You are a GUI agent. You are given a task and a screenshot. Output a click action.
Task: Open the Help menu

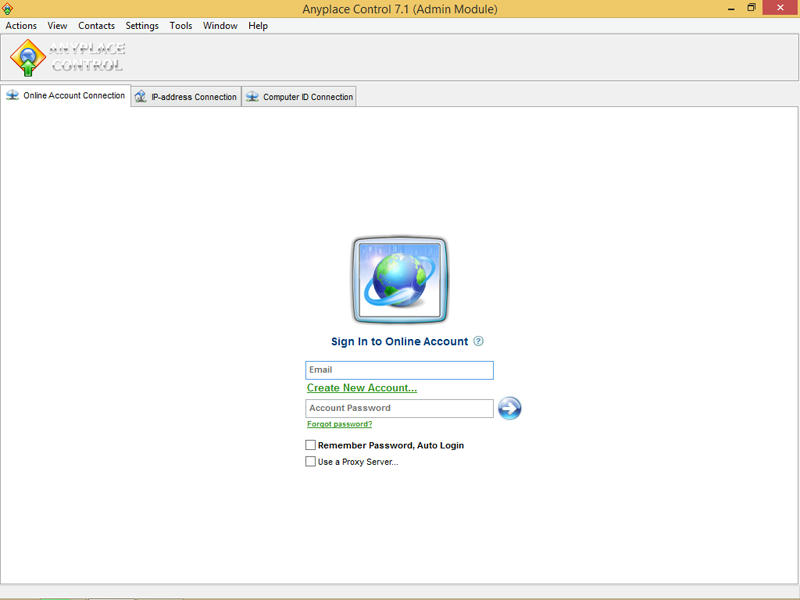(x=258, y=26)
